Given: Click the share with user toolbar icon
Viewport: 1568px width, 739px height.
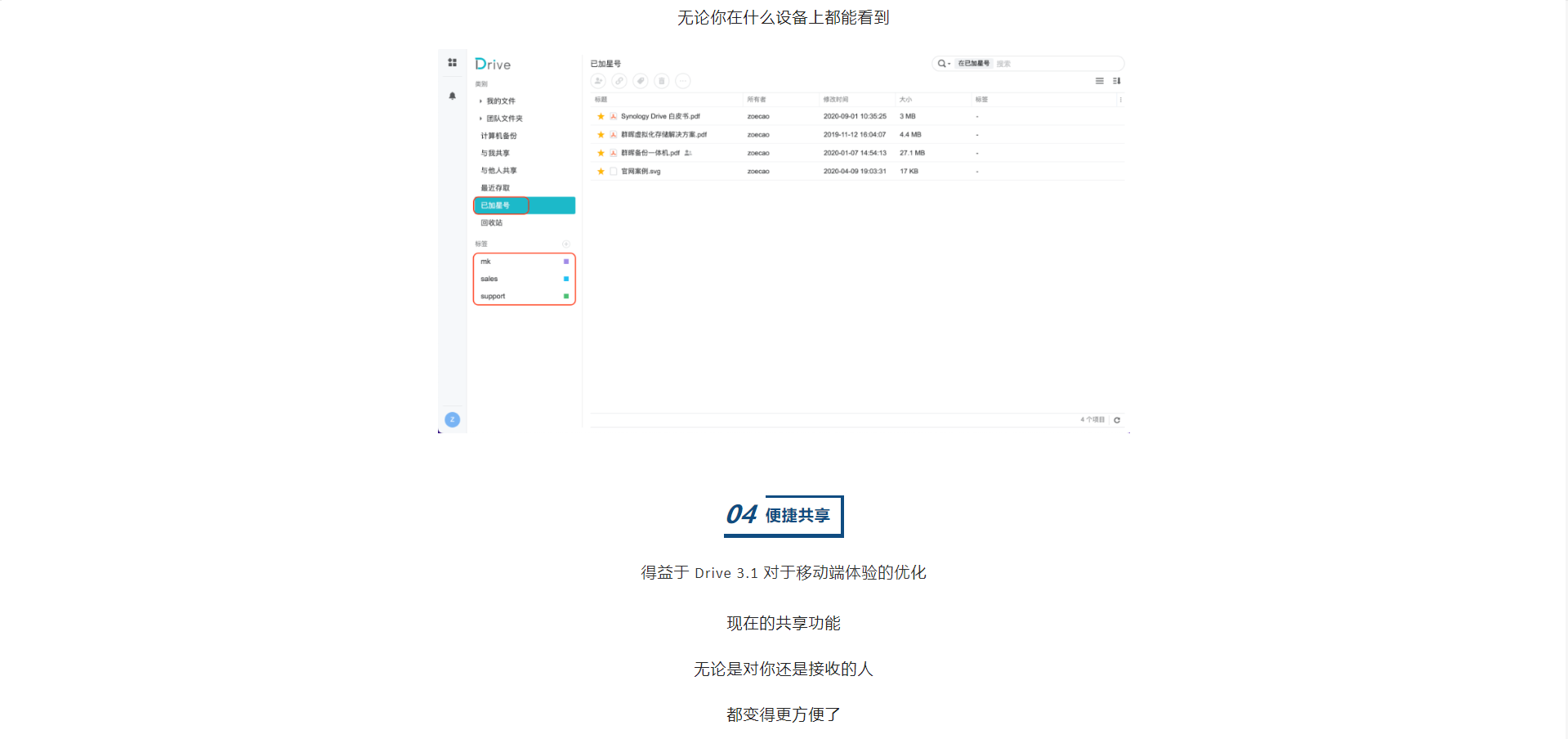Looking at the screenshot, I should pyautogui.click(x=598, y=81).
